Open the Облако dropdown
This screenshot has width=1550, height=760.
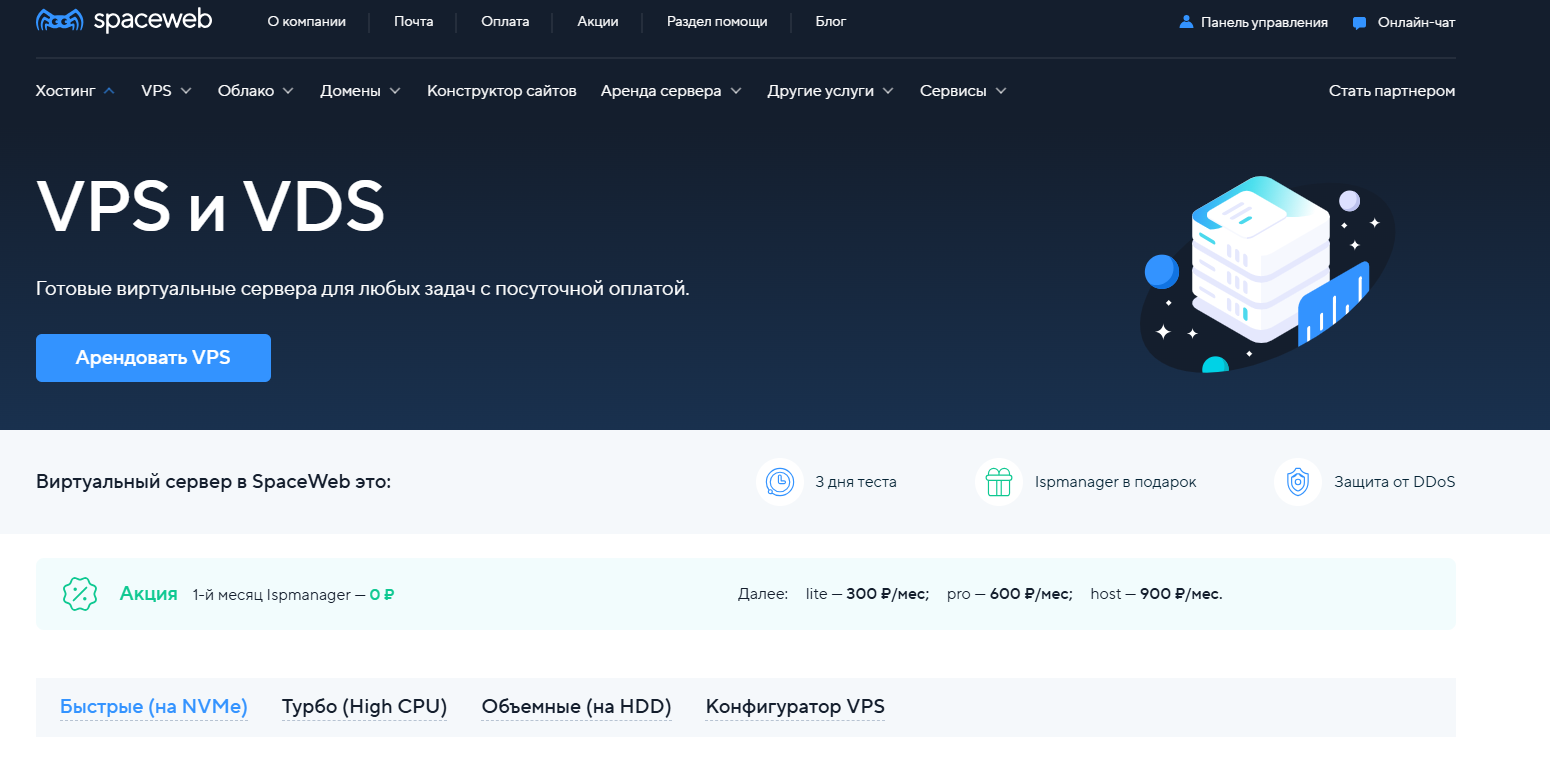point(256,91)
